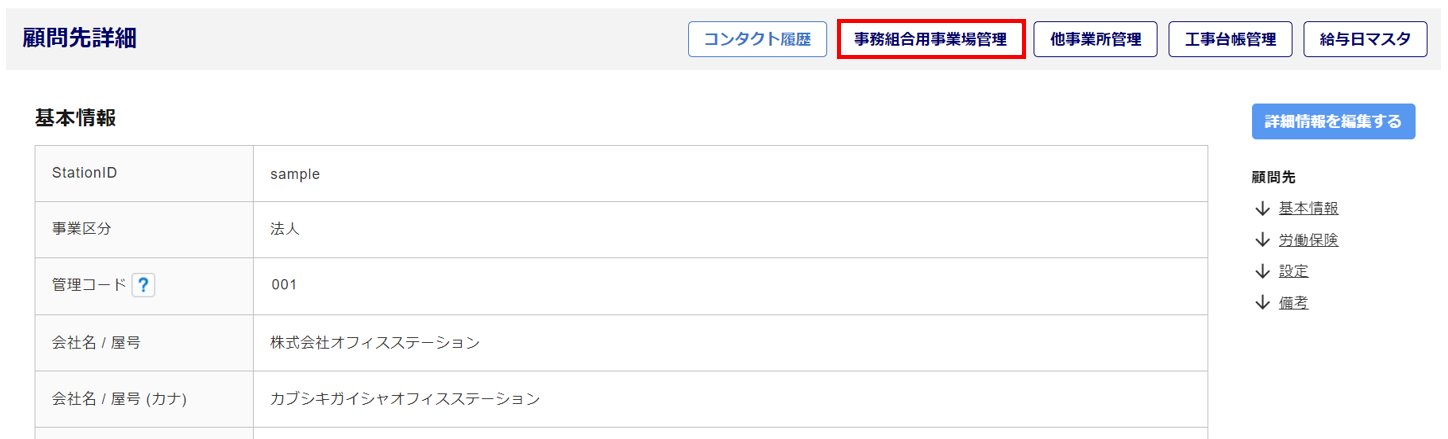Image resolution: width=1448 pixels, height=439 pixels.
Task: Click the kana name カブシキガイシャオフィスステーション
Action: [x=405, y=399]
